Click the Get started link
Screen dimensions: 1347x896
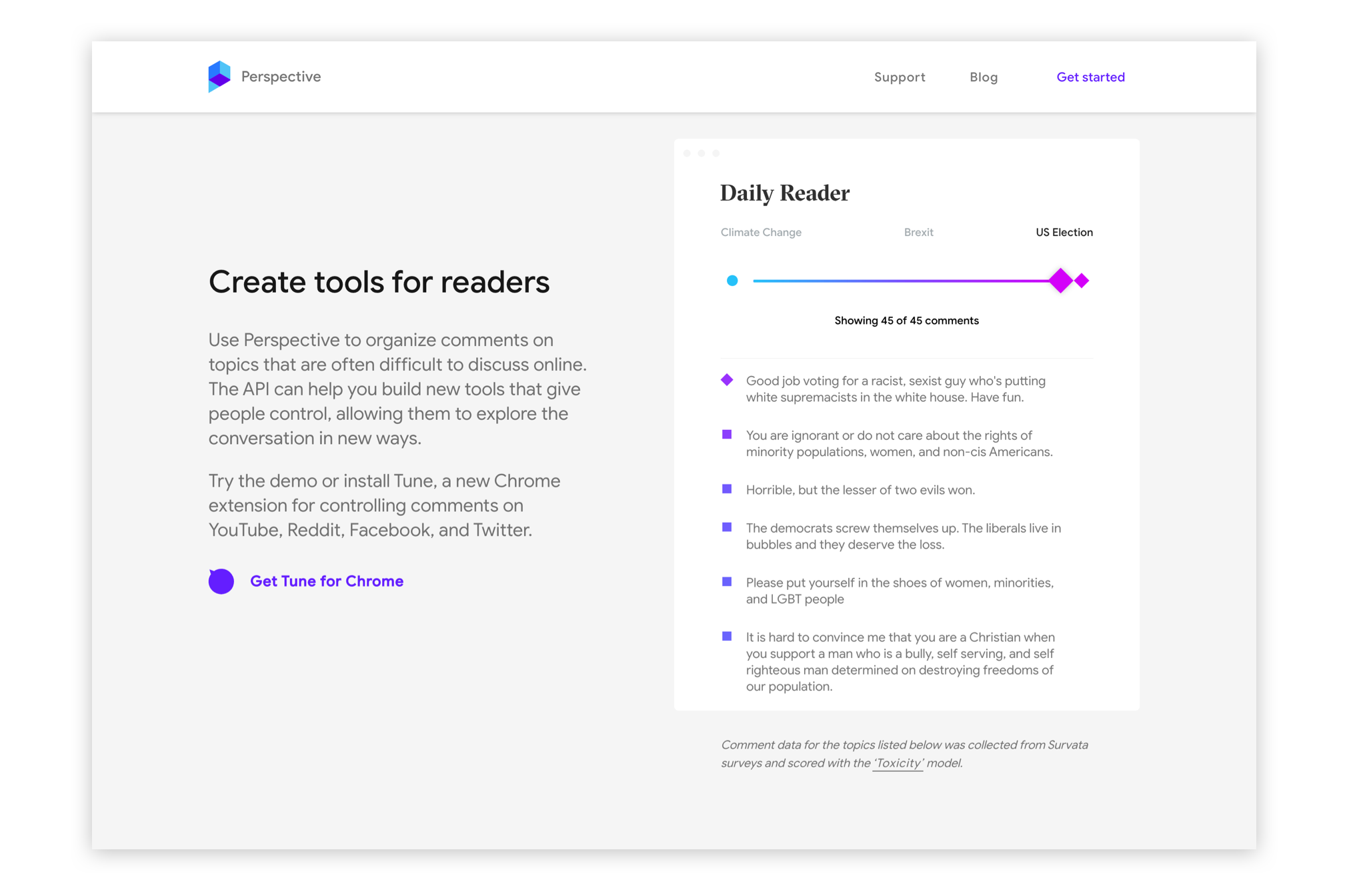[x=1090, y=77]
